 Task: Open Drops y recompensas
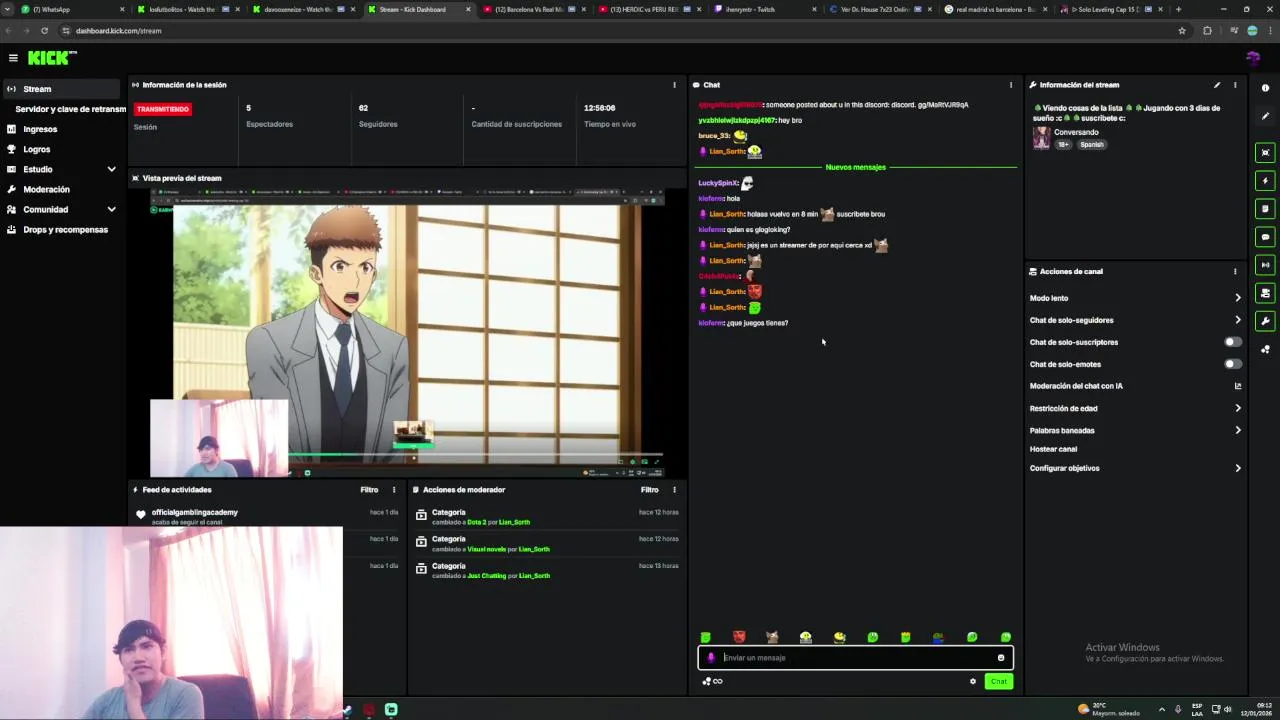65,229
